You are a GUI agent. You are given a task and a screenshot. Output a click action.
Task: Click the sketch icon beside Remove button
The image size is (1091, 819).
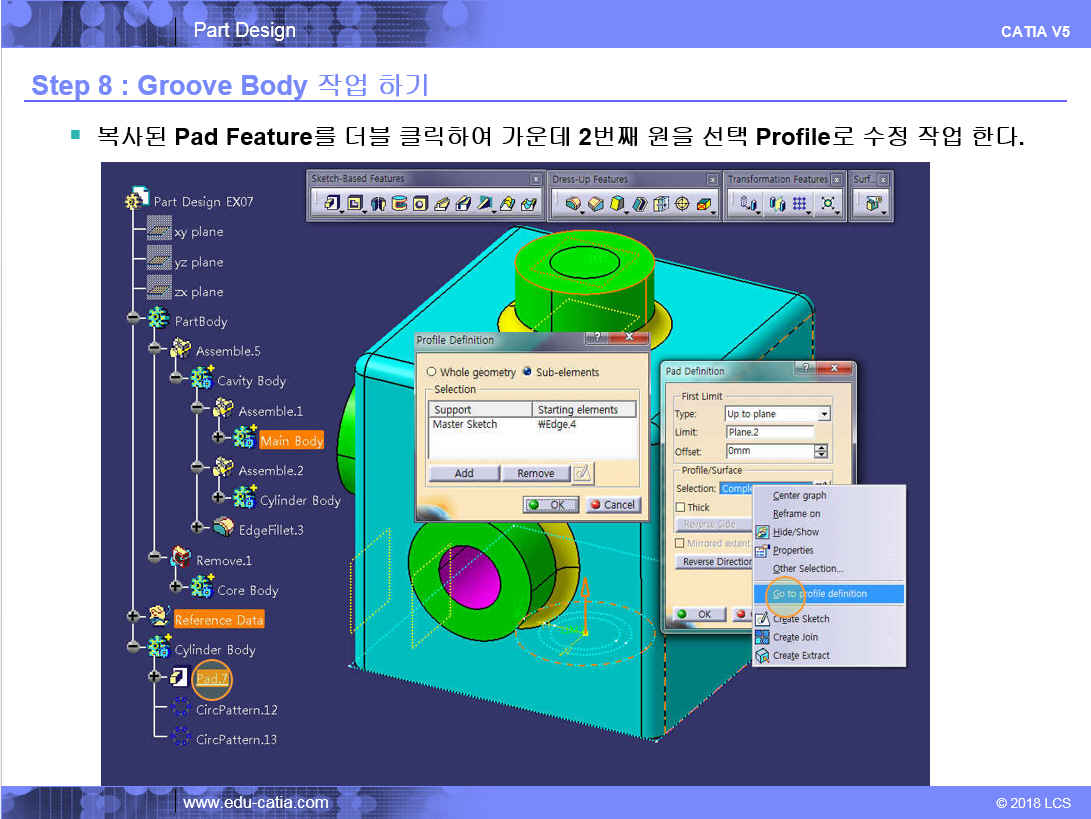pyautogui.click(x=583, y=473)
